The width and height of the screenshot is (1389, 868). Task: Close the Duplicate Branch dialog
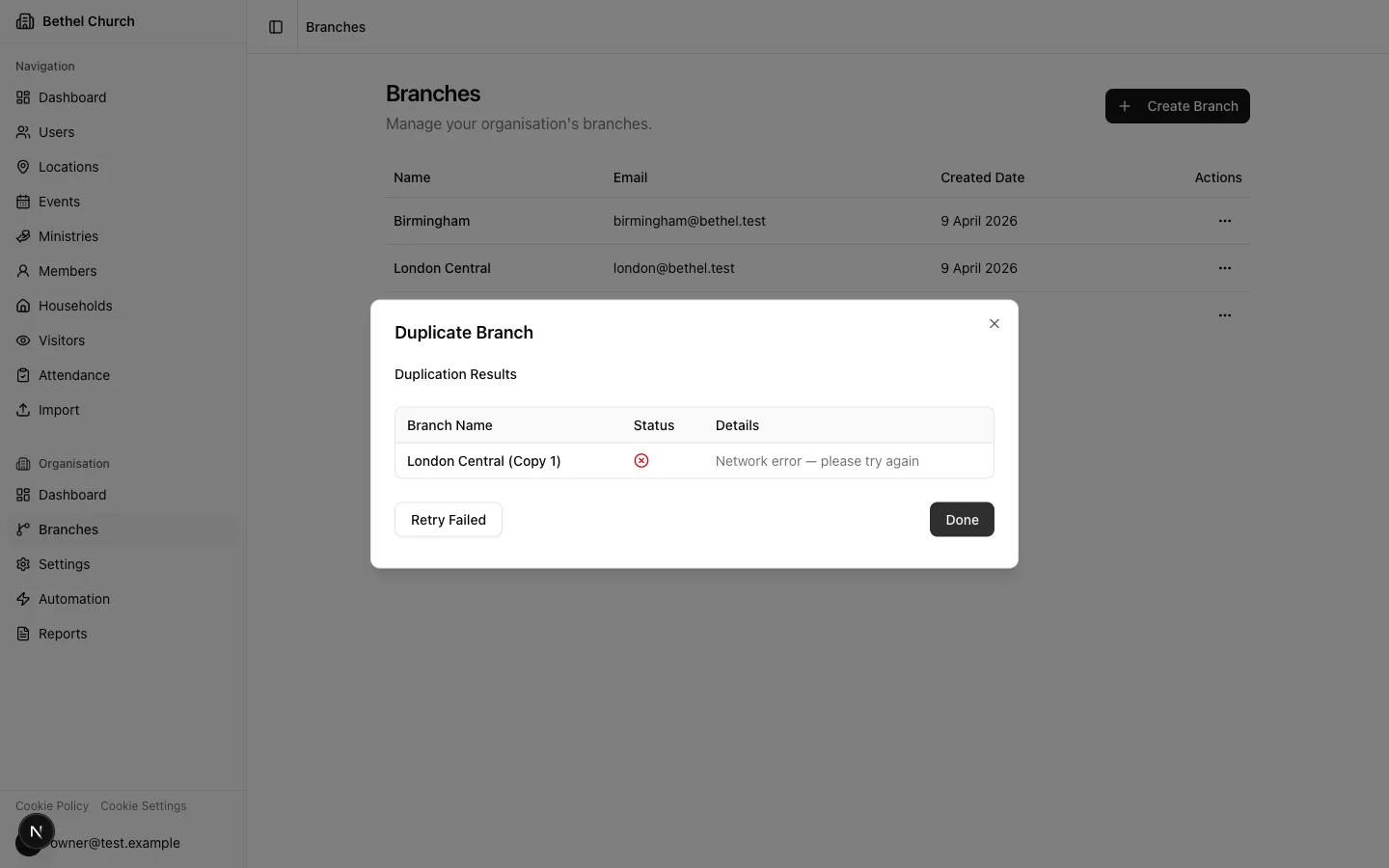[994, 324]
